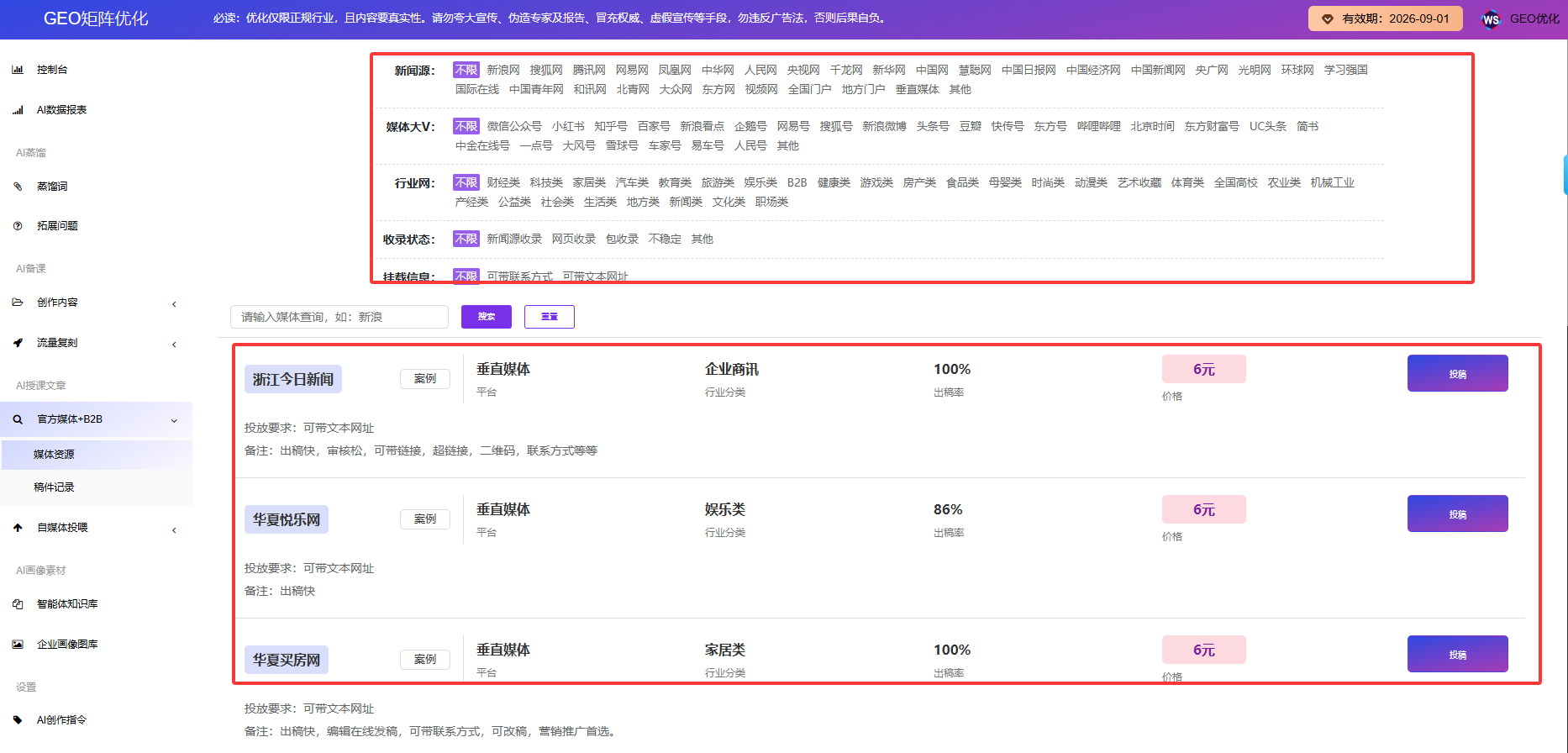Filter industry by B2B
Screen dimensions: 1568x753
click(x=797, y=182)
